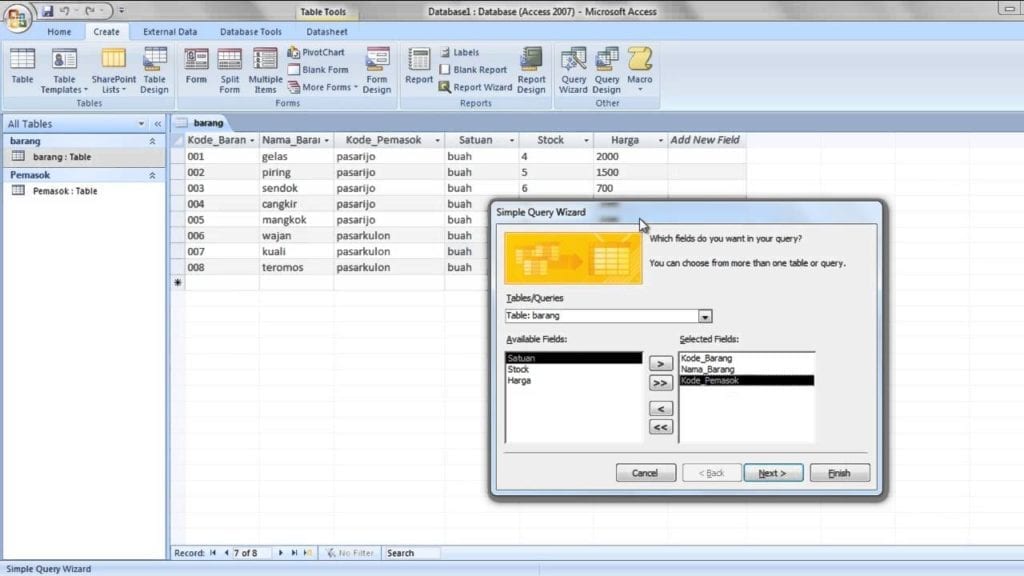This screenshot has height=576, width=1024.
Task: Switch to the Home ribbon tab
Action: 59,31
